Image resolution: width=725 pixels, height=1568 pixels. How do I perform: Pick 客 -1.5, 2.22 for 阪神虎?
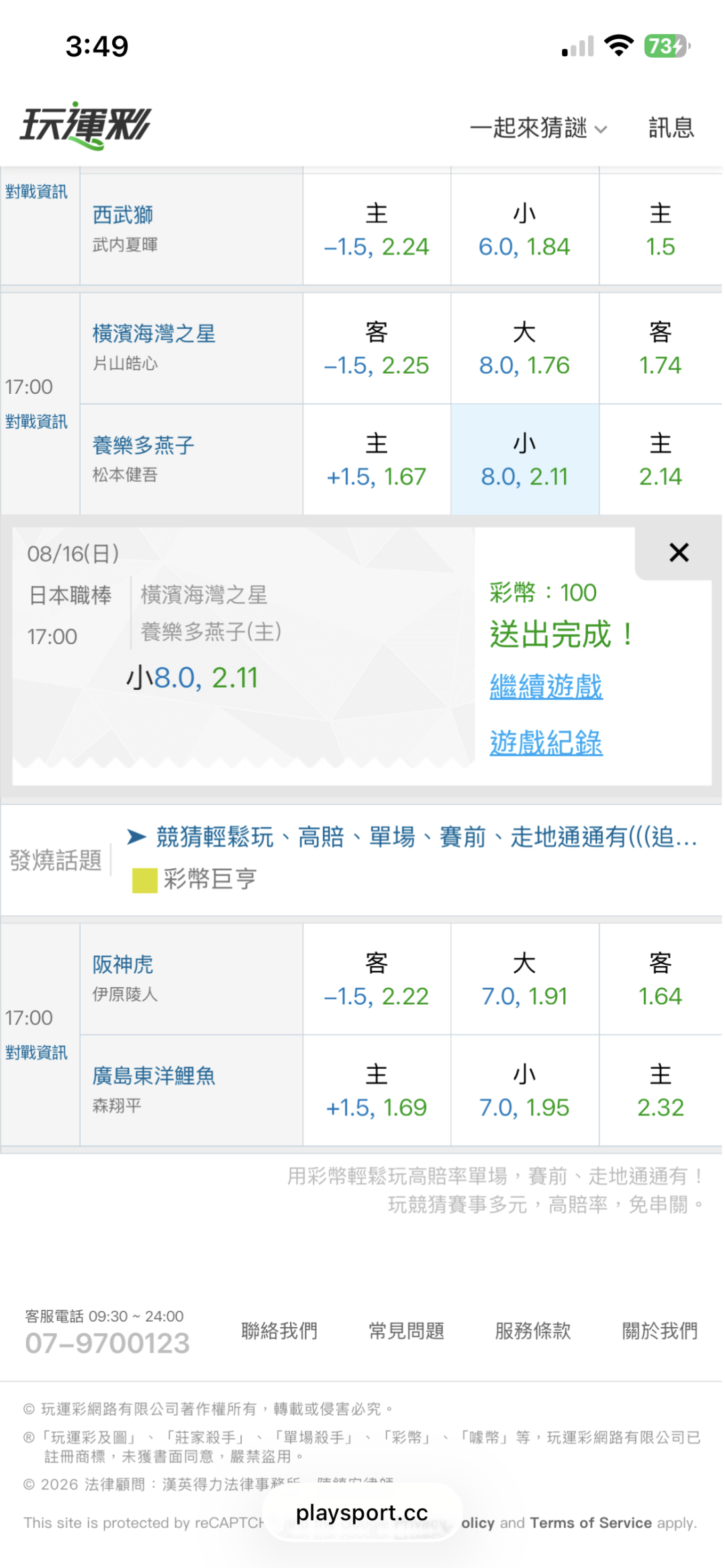(x=377, y=980)
